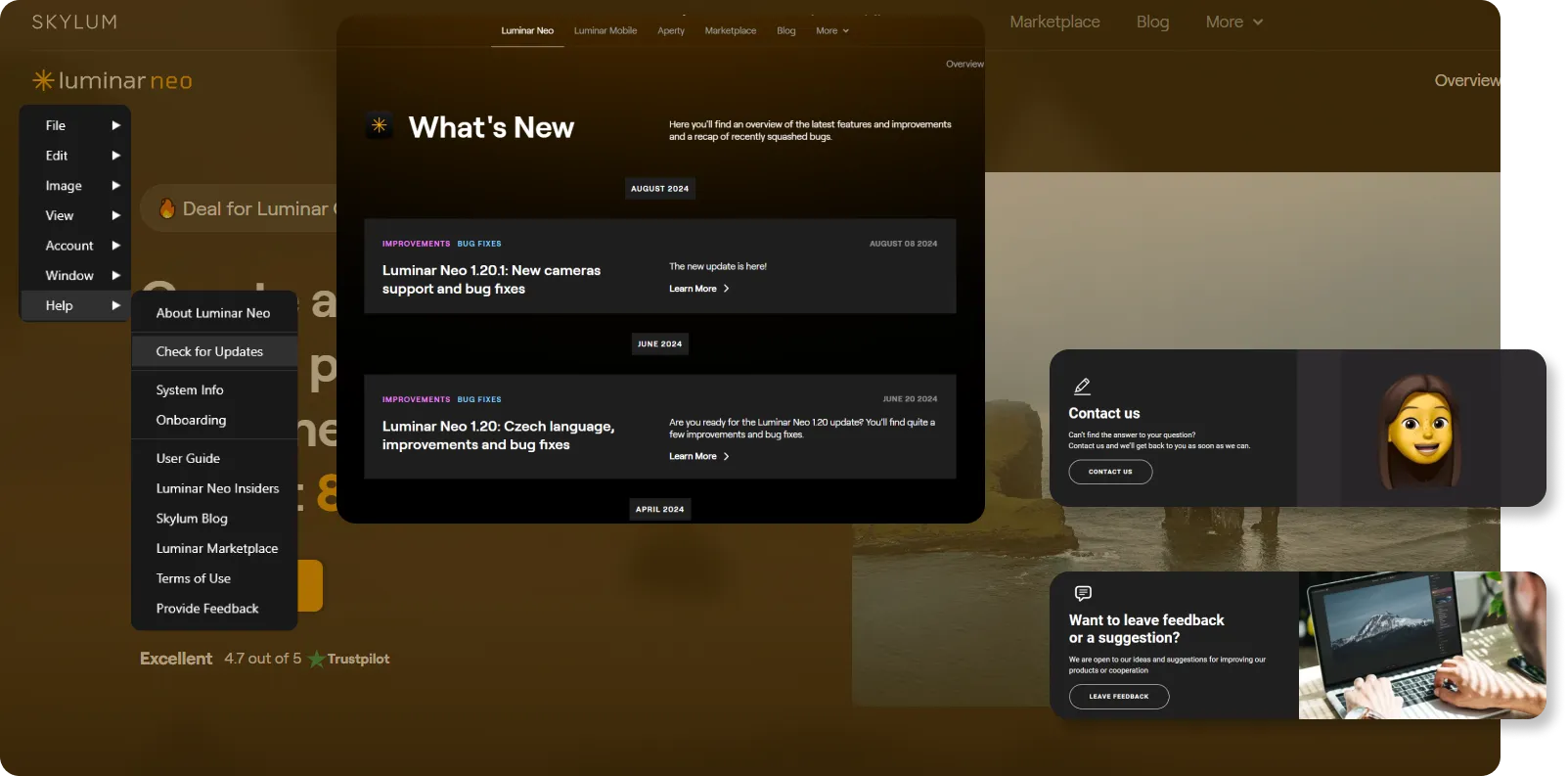
Task: Open the View menu
Action: pos(75,215)
